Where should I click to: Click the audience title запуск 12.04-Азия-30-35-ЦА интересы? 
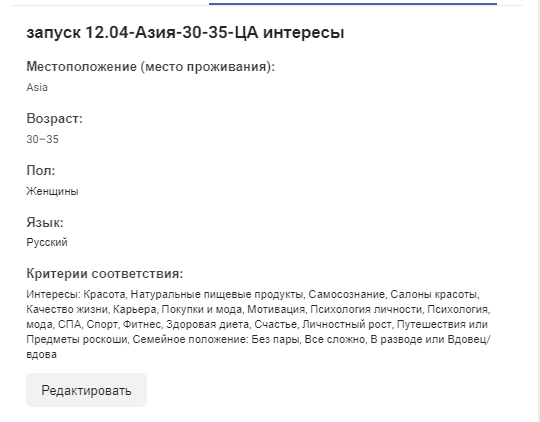185,32
